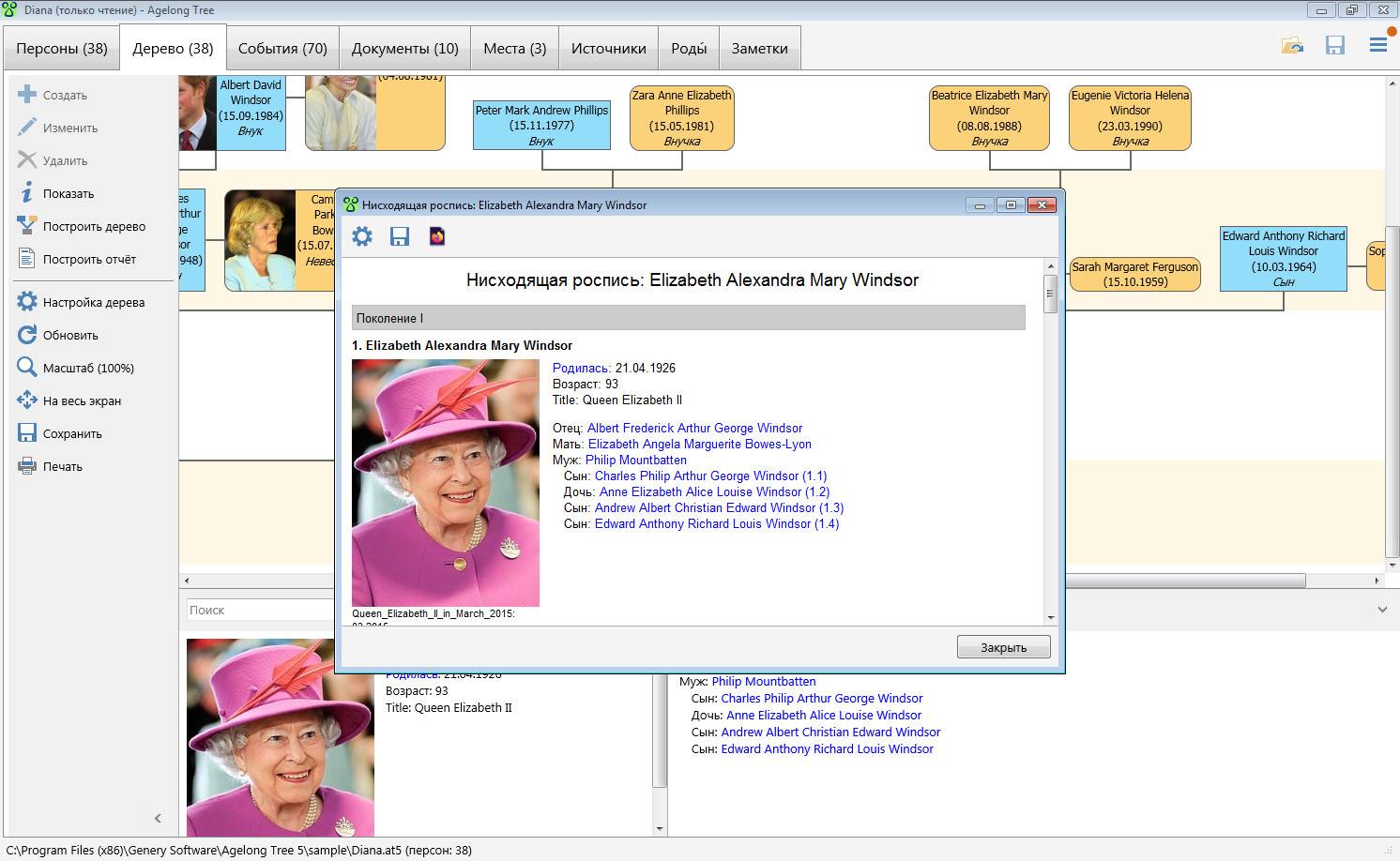Open the Документы (10) tab
Viewport: 1400px width, 861px height.
coord(405,49)
